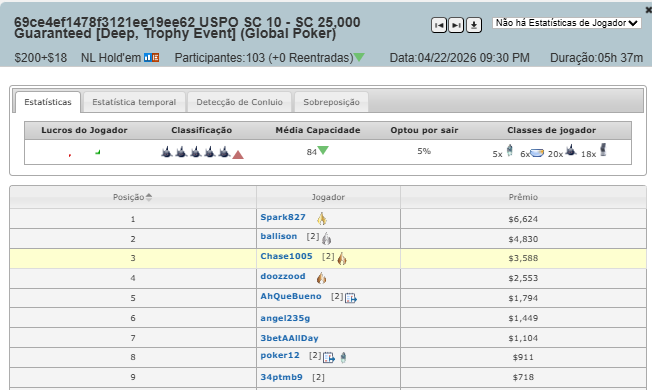Click the flame icon next to Spark827
The height and width of the screenshot is (390, 652).
(322, 218)
